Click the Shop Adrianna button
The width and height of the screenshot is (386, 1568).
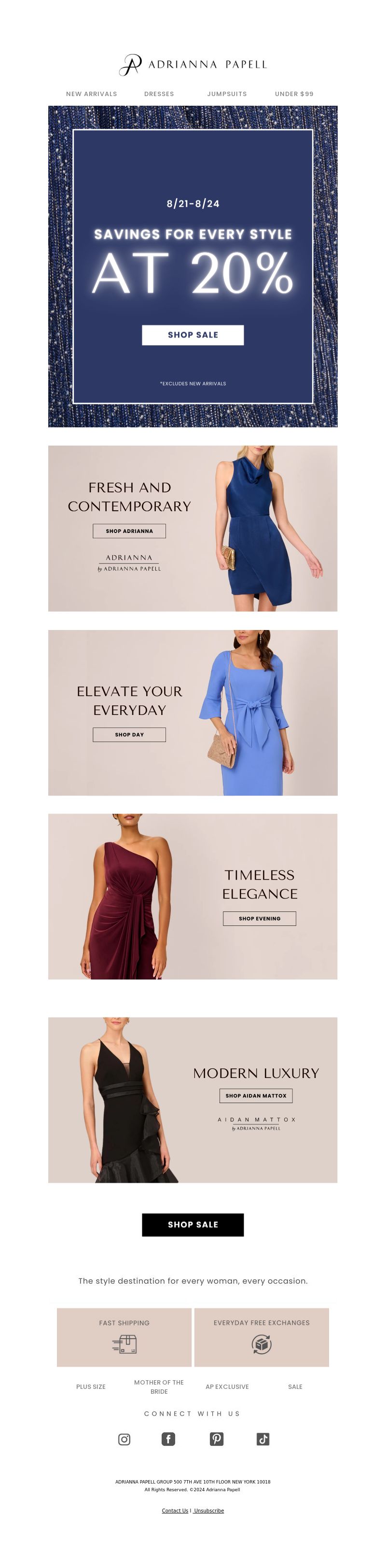coord(129,531)
